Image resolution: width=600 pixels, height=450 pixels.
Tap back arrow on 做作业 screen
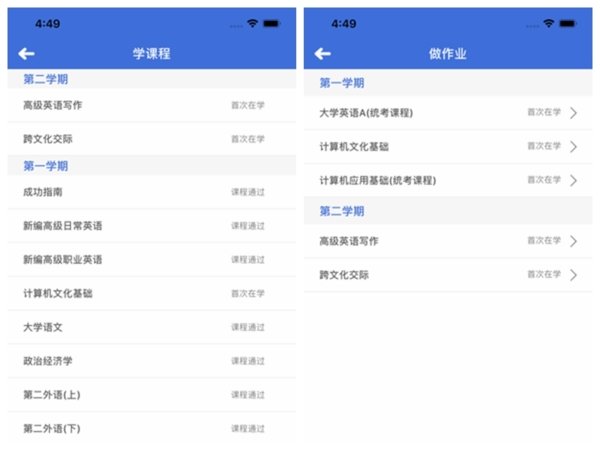(322, 54)
